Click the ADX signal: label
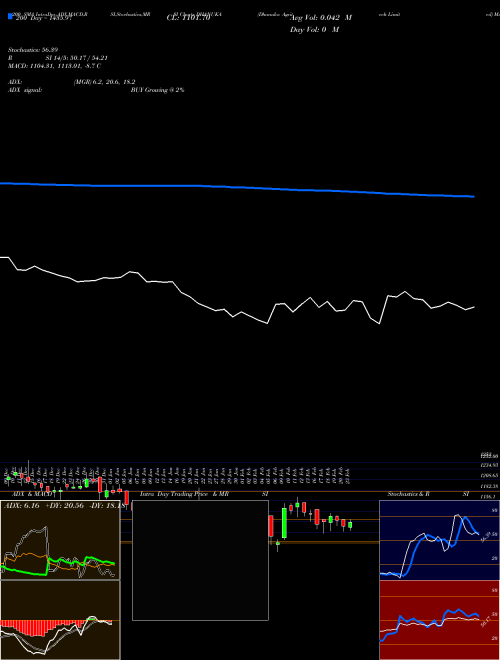This screenshot has height=660, width=500. (25, 90)
